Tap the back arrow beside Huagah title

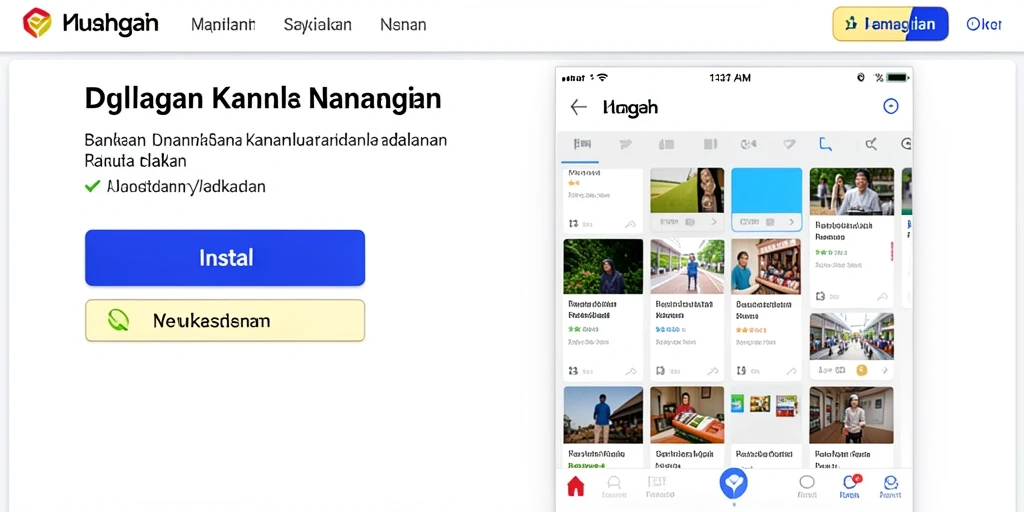pos(578,107)
